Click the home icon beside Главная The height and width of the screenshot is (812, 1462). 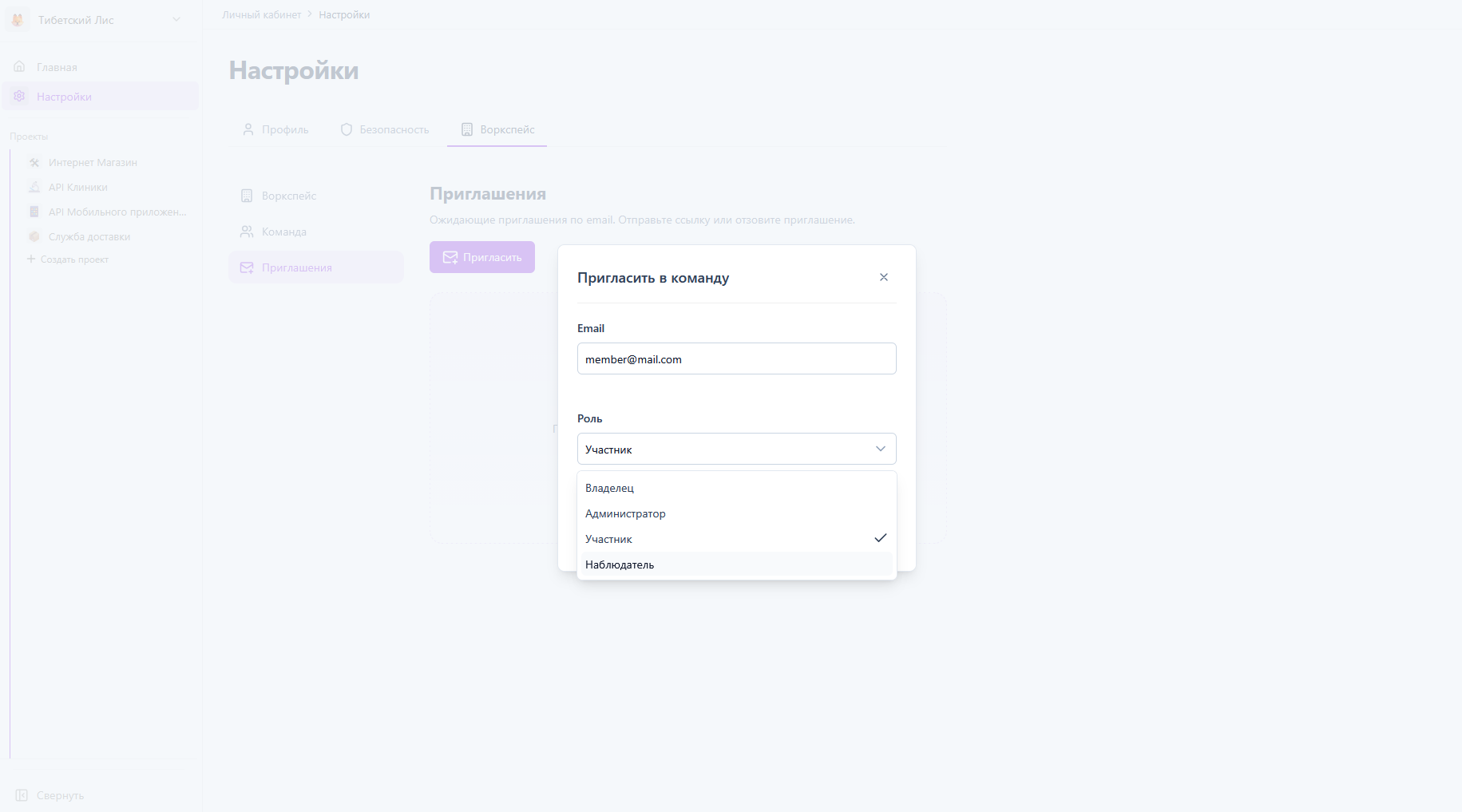pyautogui.click(x=20, y=67)
